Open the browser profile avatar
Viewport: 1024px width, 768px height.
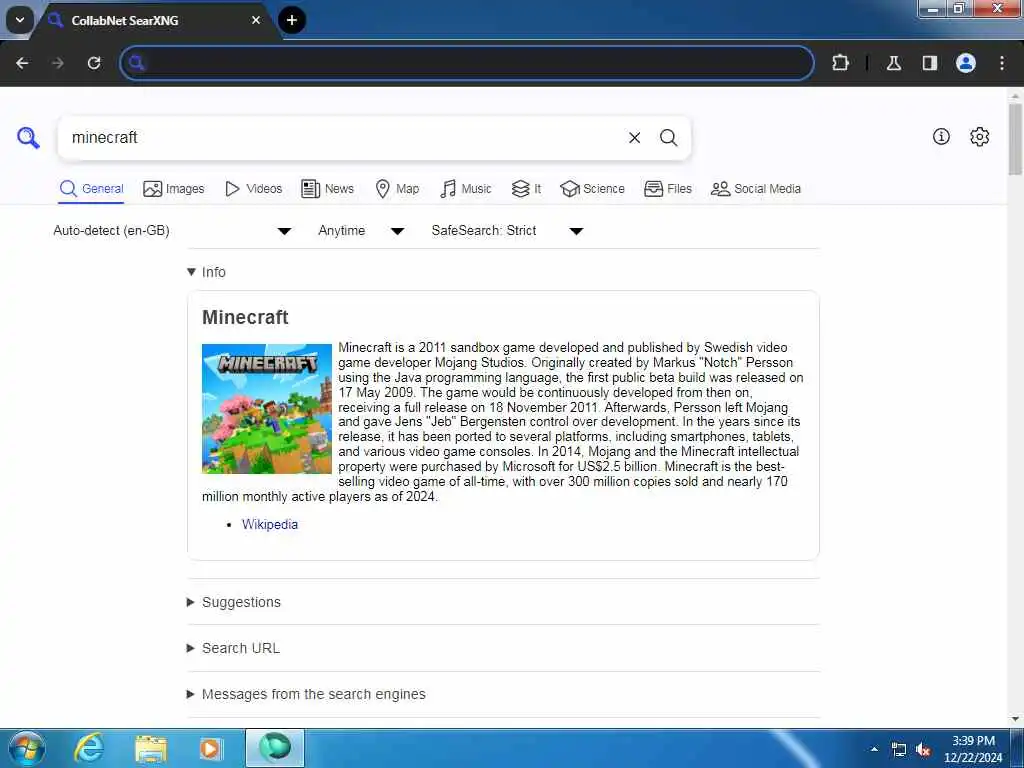966,63
